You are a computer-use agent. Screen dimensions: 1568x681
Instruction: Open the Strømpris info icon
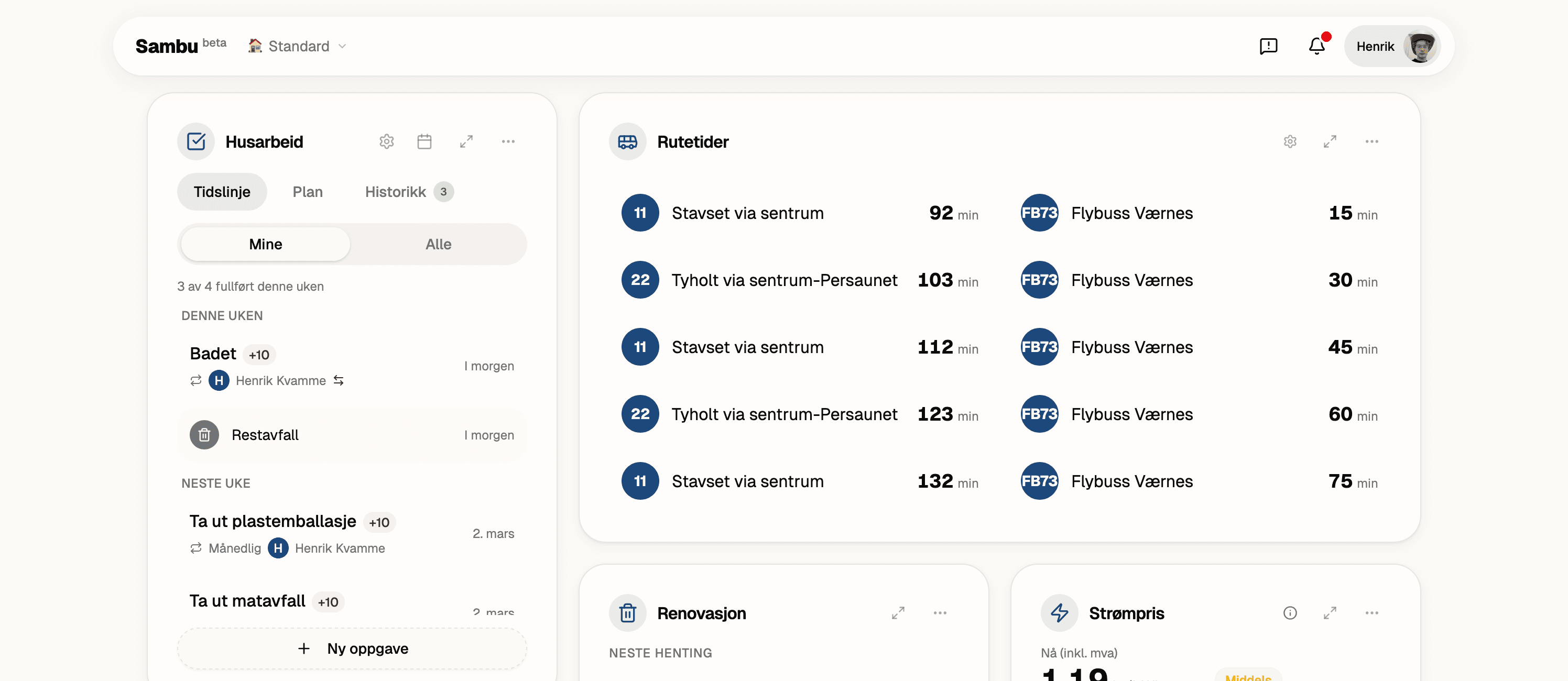pos(1290,613)
